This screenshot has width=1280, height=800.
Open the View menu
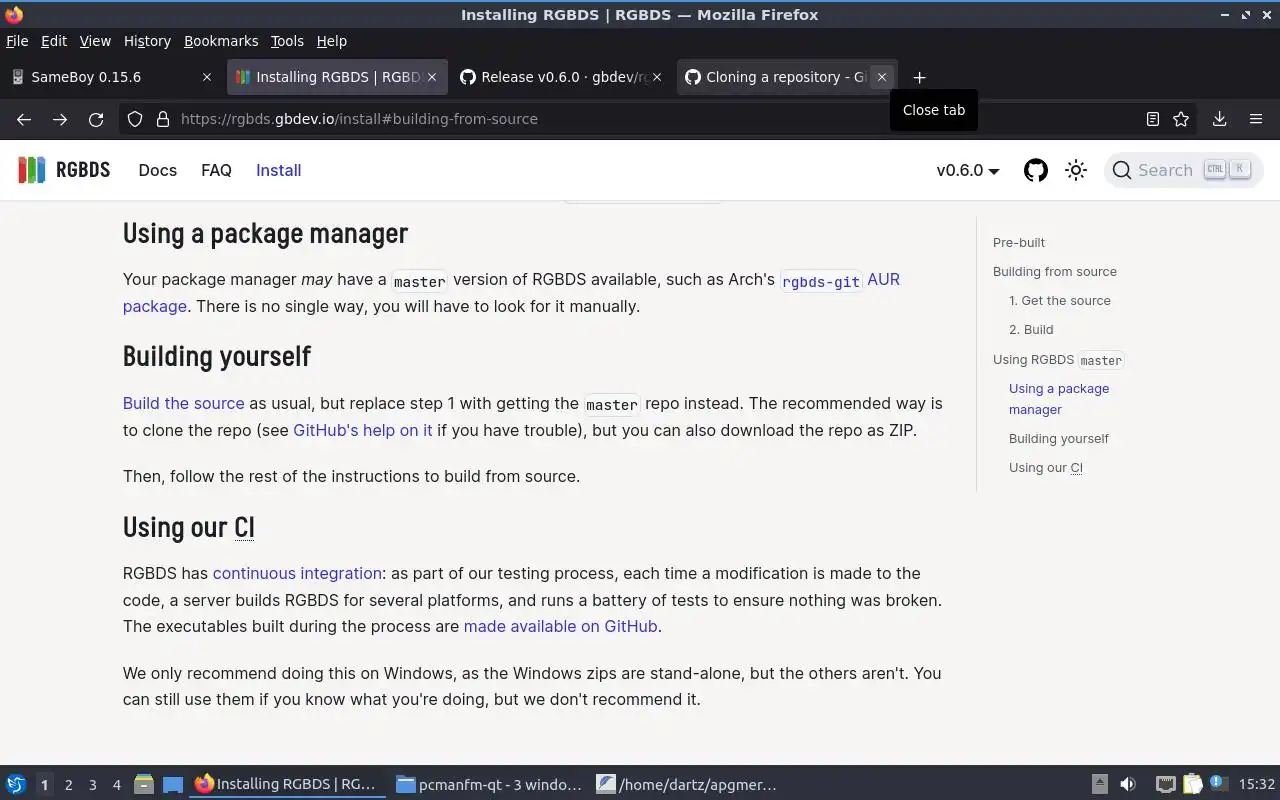coord(95,41)
